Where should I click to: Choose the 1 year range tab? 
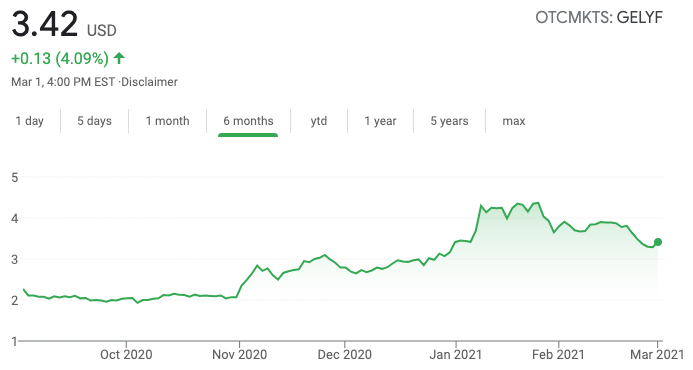[x=380, y=121]
